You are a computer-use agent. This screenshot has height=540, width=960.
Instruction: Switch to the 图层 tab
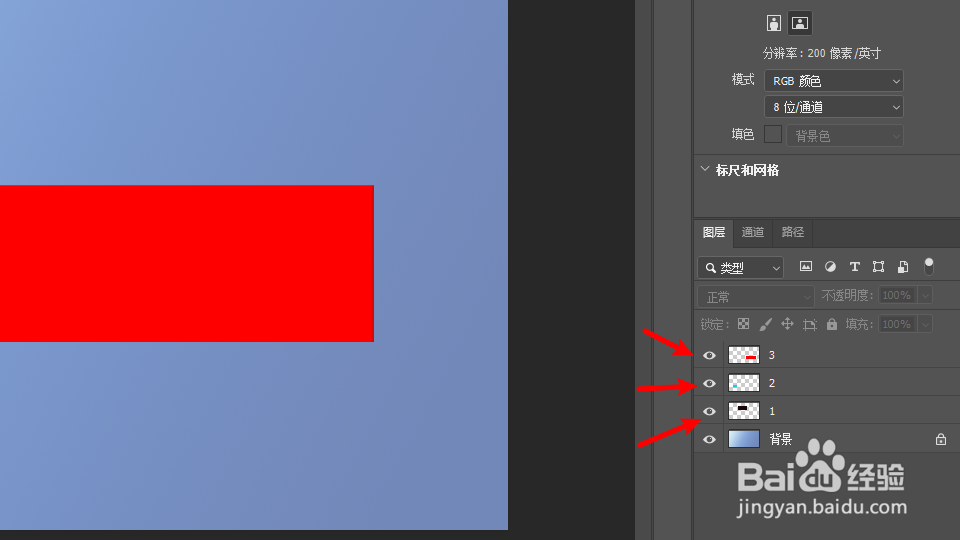point(714,232)
